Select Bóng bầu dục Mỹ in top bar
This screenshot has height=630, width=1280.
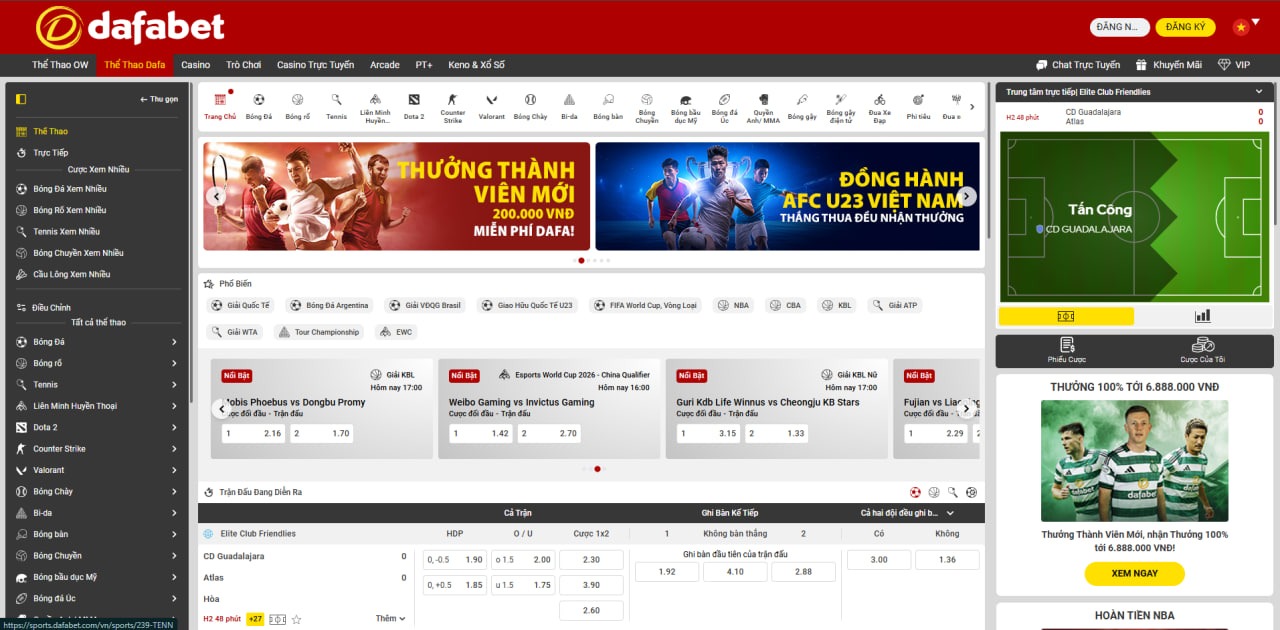[685, 108]
